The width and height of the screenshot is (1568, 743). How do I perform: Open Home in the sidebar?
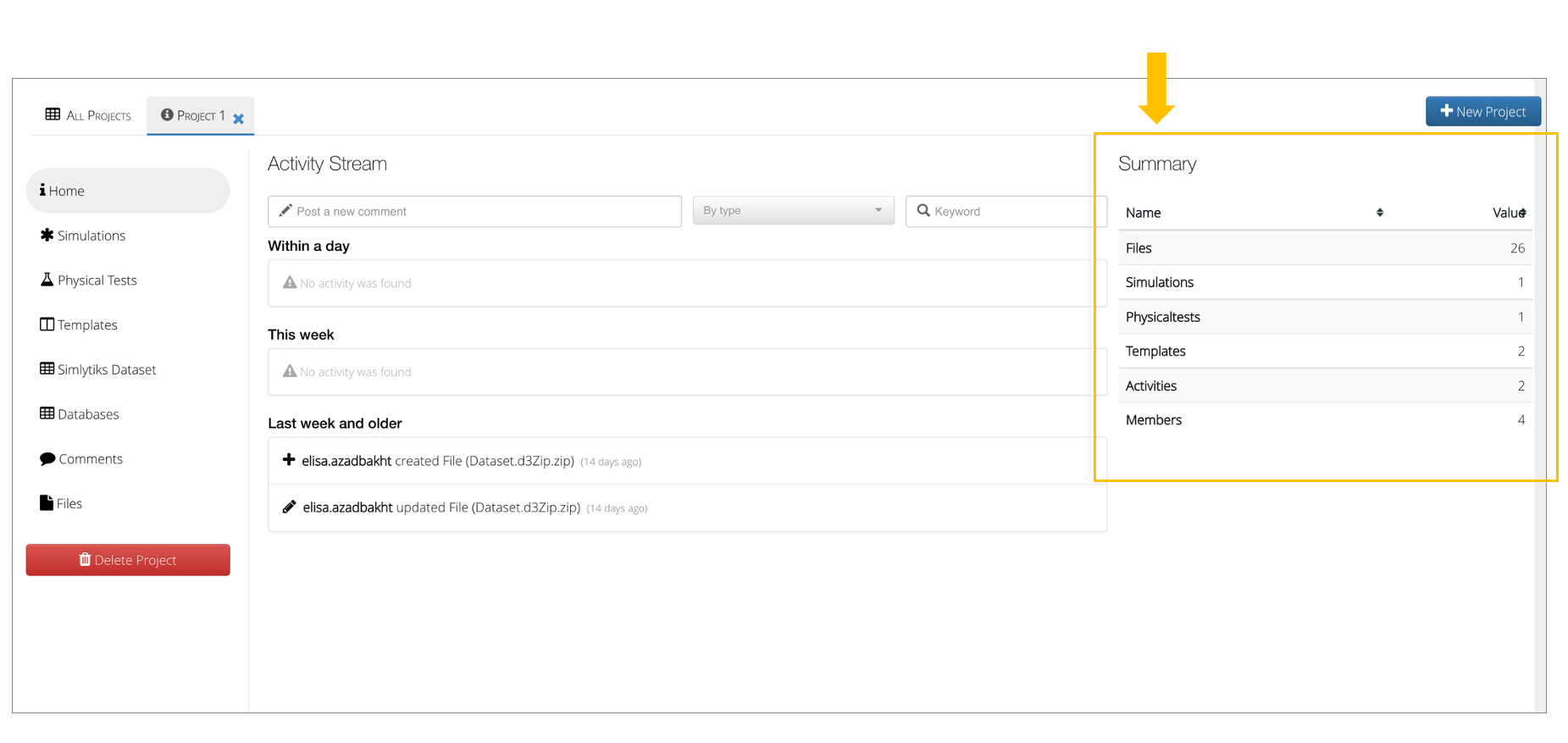pyautogui.click(x=127, y=191)
